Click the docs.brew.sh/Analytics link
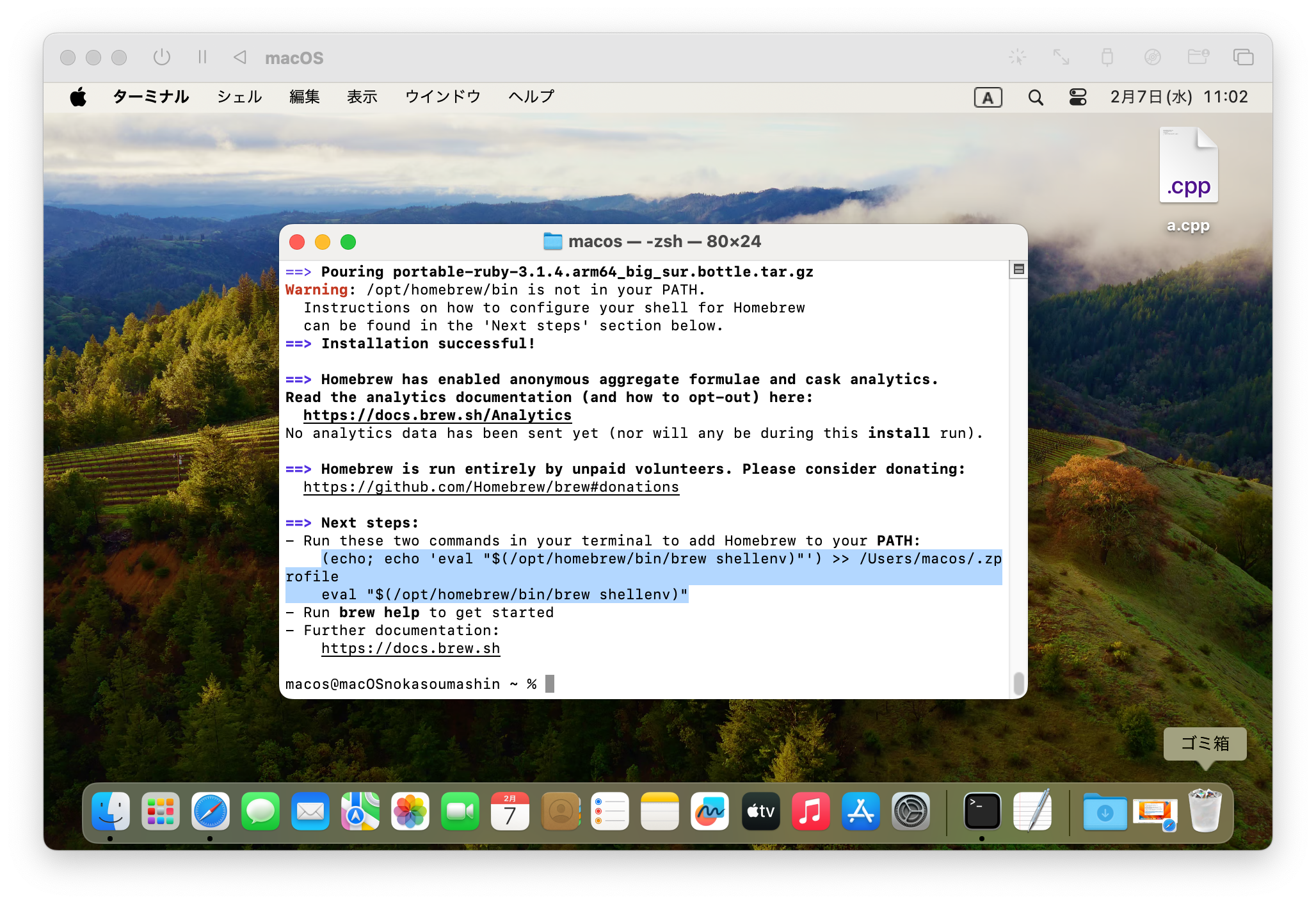 click(437, 416)
